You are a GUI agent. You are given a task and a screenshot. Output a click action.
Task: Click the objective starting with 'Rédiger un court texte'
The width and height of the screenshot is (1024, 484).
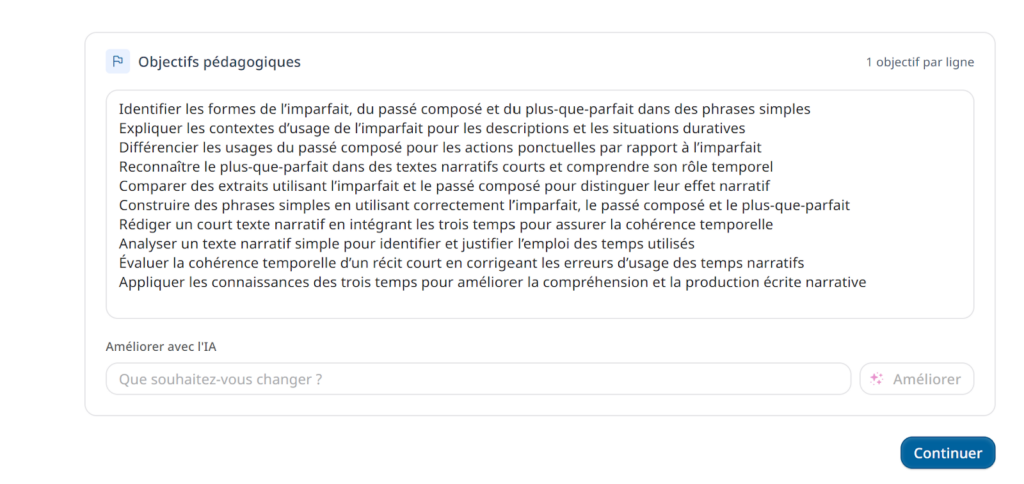point(445,224)
